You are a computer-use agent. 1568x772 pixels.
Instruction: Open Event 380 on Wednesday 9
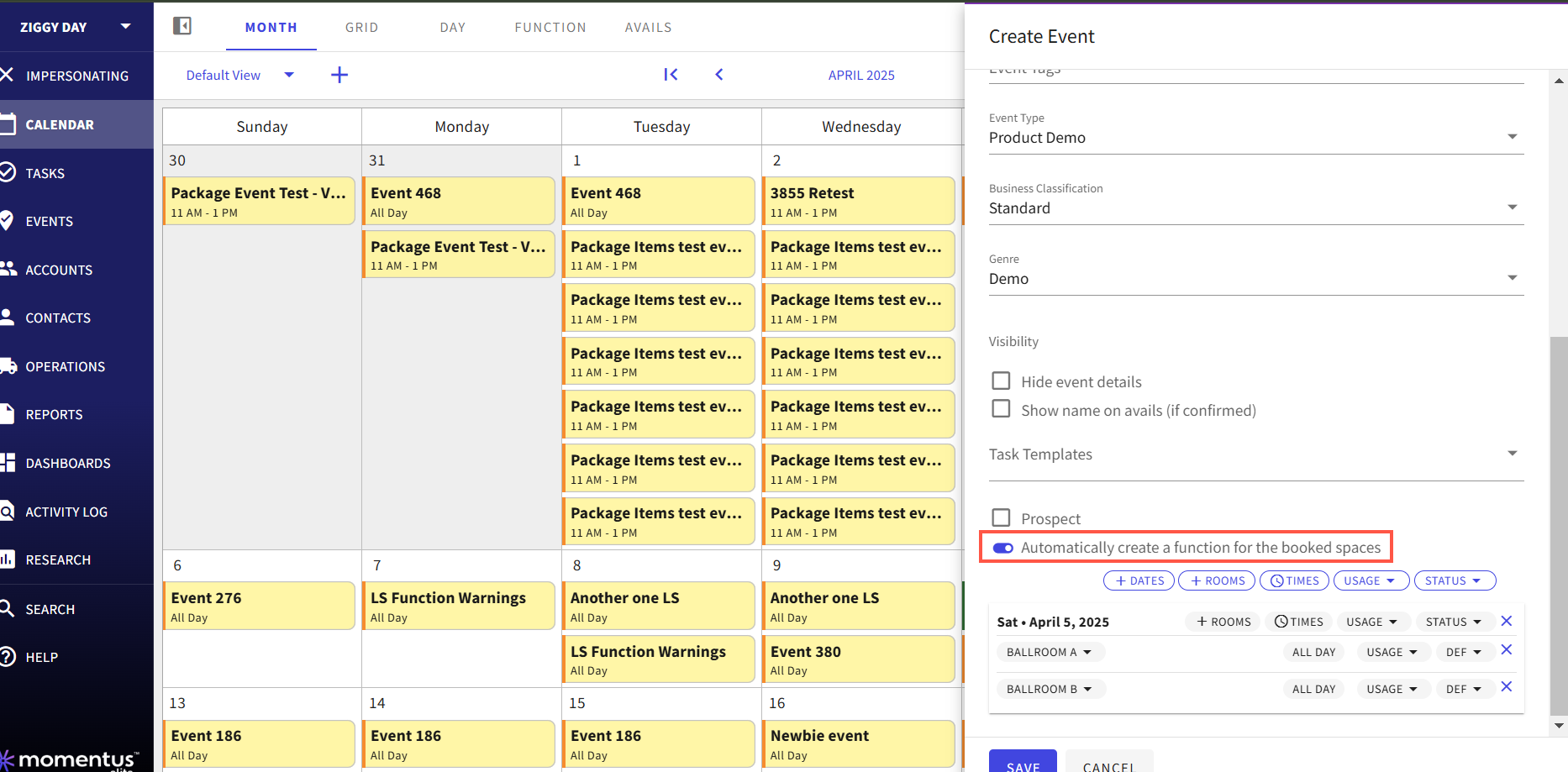coord(858,659)
